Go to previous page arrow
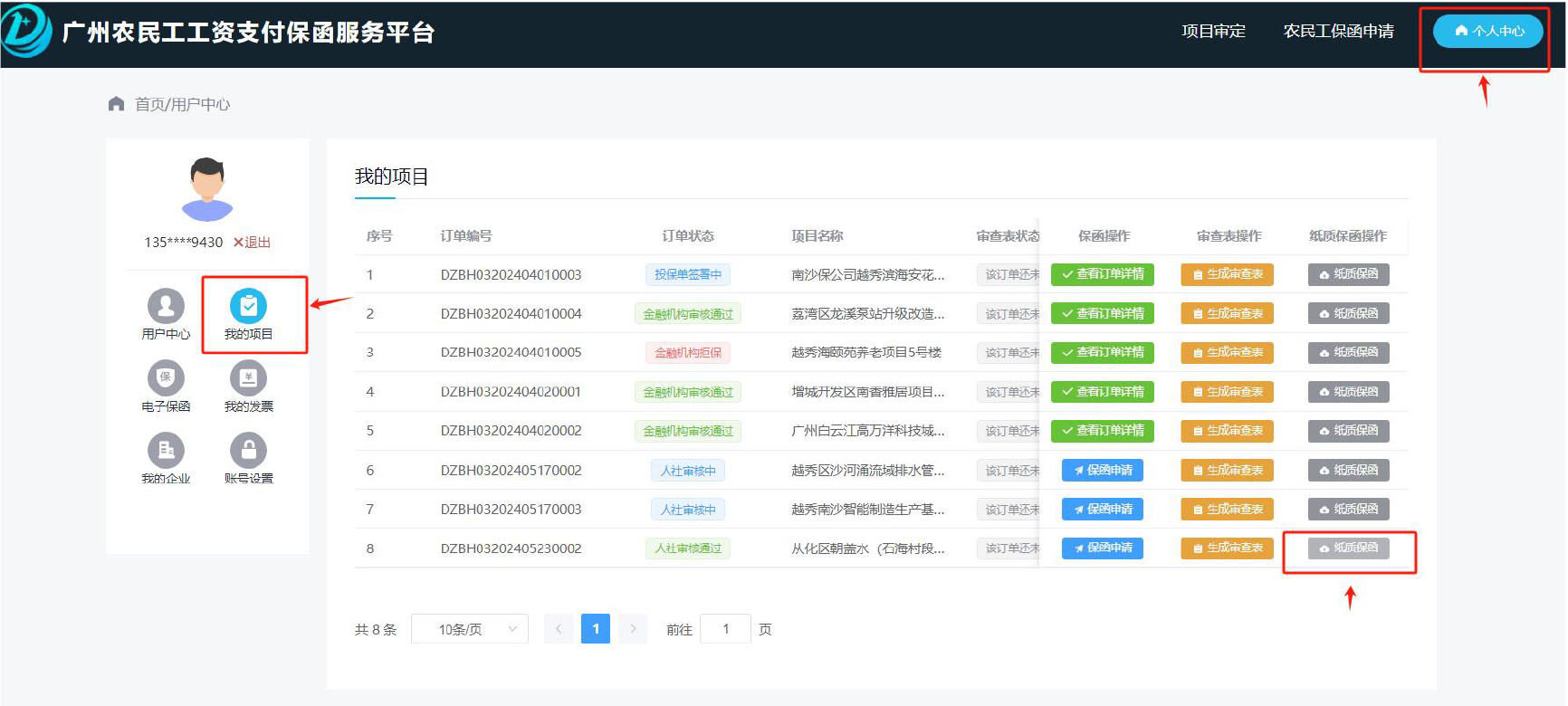Image resolution: width=1568 pixels, height=706 pixels. point(559,629)
